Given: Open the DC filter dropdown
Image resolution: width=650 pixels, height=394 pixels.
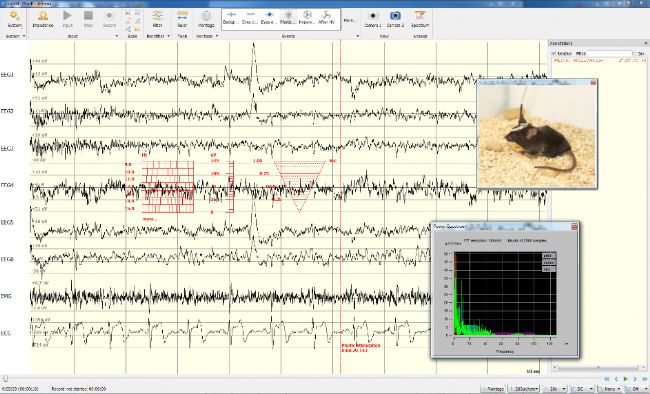Looking at the screenshot, I should (x=582, y=389).
